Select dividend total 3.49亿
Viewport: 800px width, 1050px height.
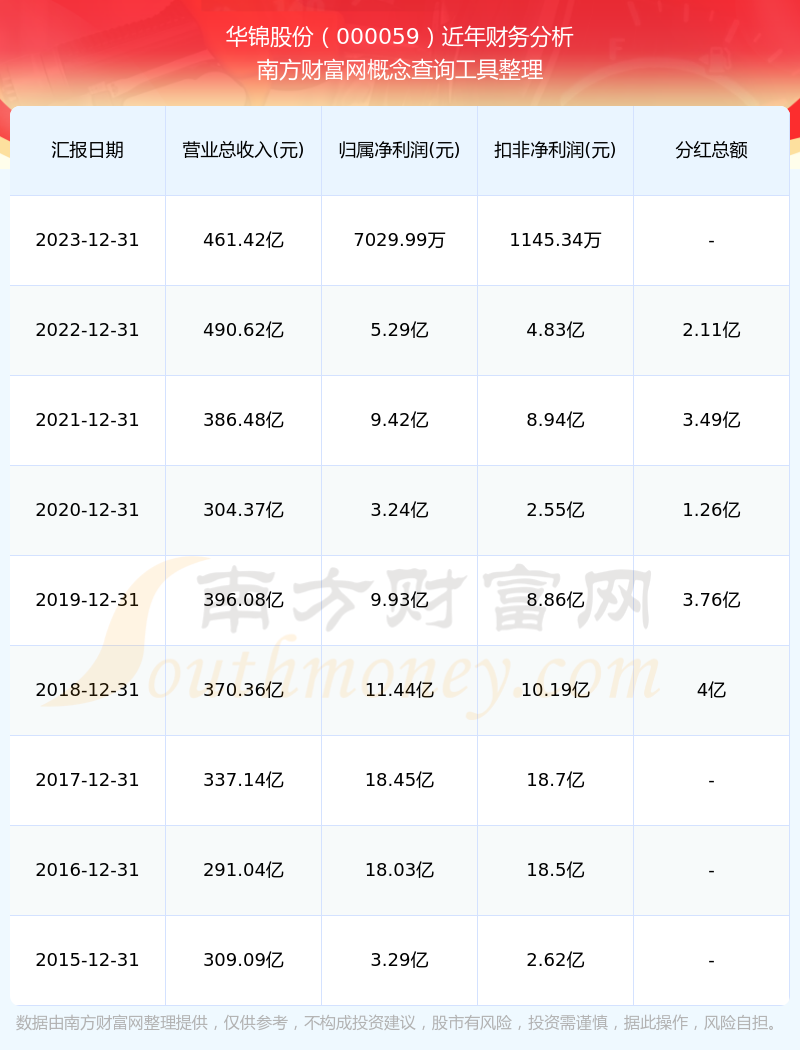point(712,420)
